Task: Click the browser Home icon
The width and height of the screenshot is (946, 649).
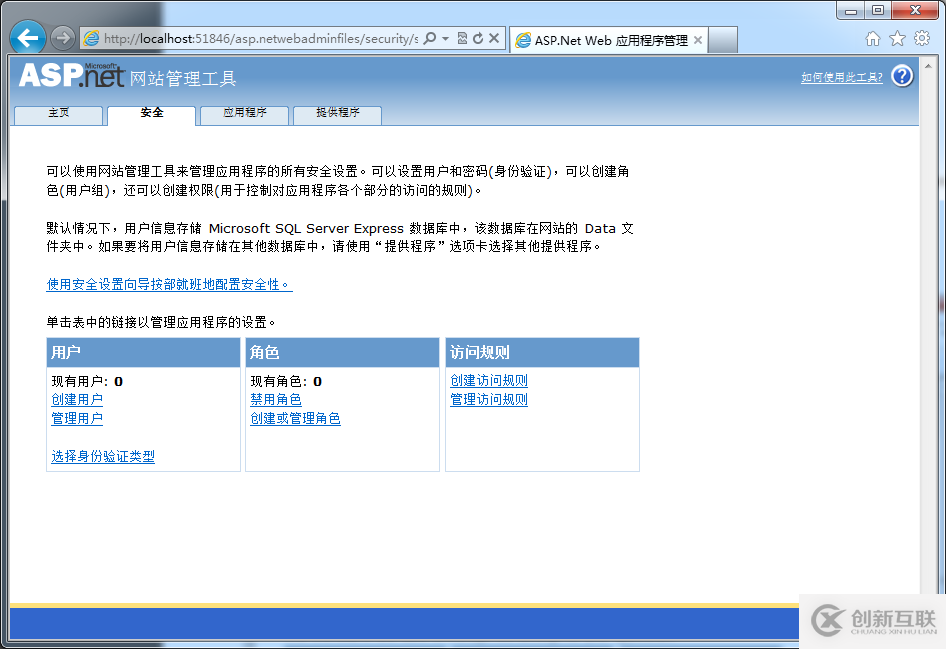Action: pyautogui.click(x=872, y=39)
